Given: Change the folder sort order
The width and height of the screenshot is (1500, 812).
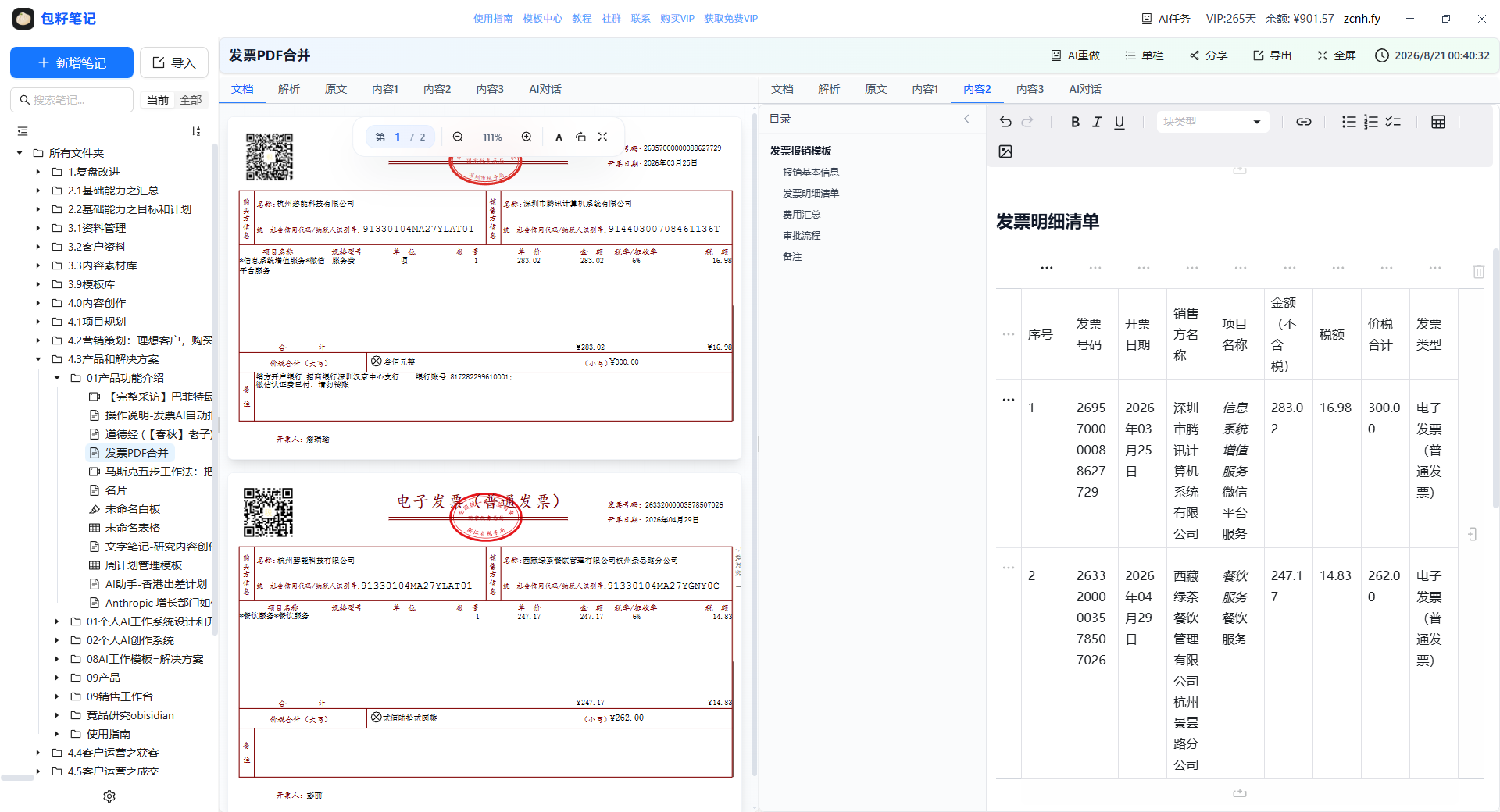Looking at the screenshot, I should pos(196,131).
